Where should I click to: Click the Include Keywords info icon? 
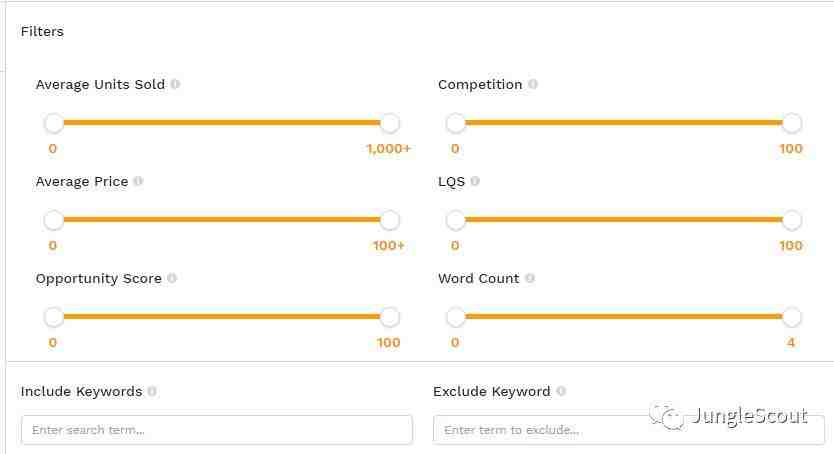pos(152,391)
